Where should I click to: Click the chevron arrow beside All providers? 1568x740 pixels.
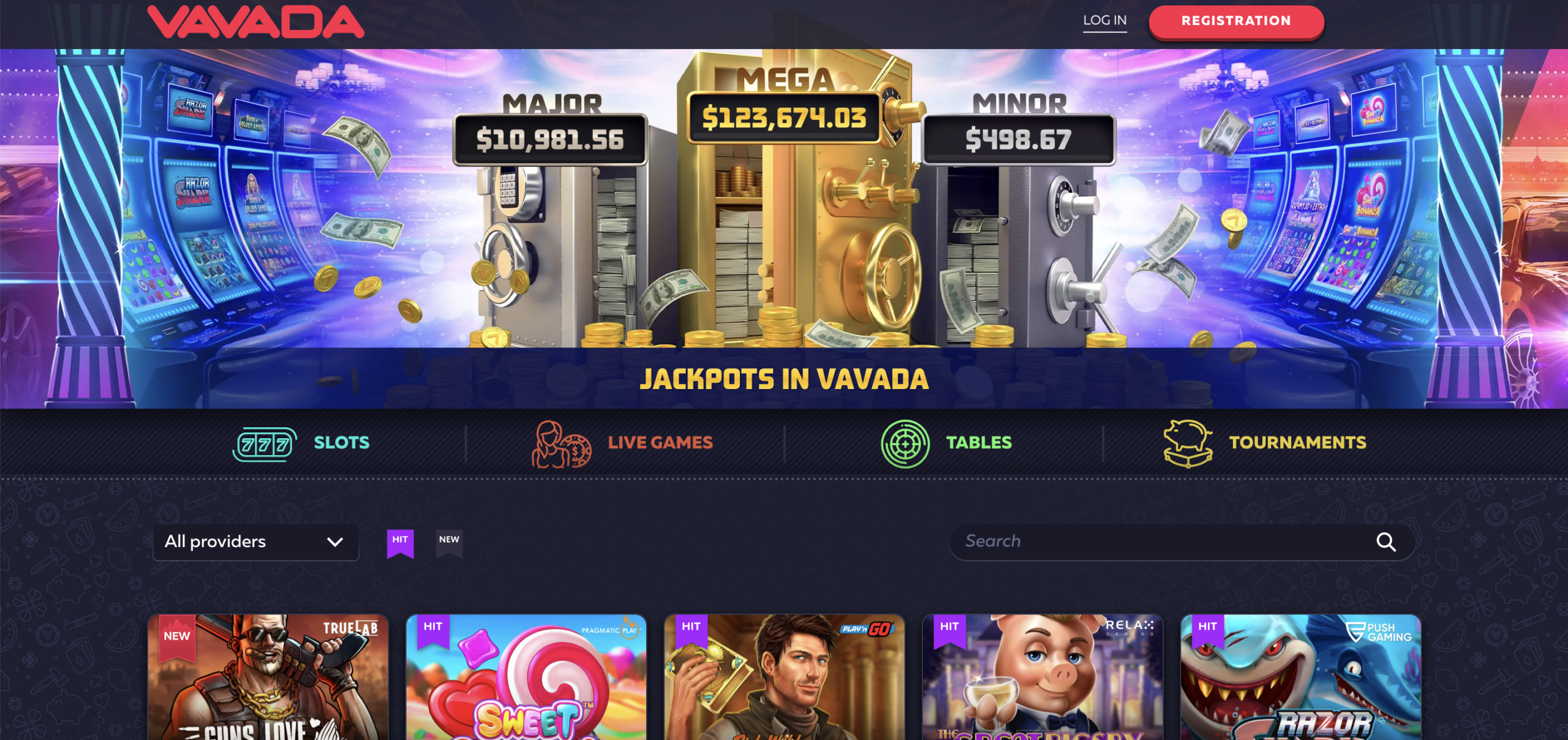click(335, 542)
